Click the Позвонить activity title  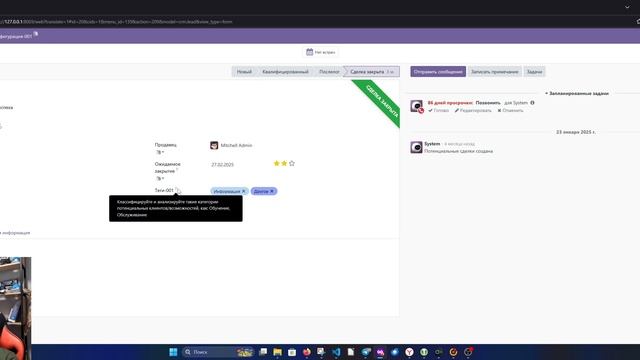tap(488, 103)
